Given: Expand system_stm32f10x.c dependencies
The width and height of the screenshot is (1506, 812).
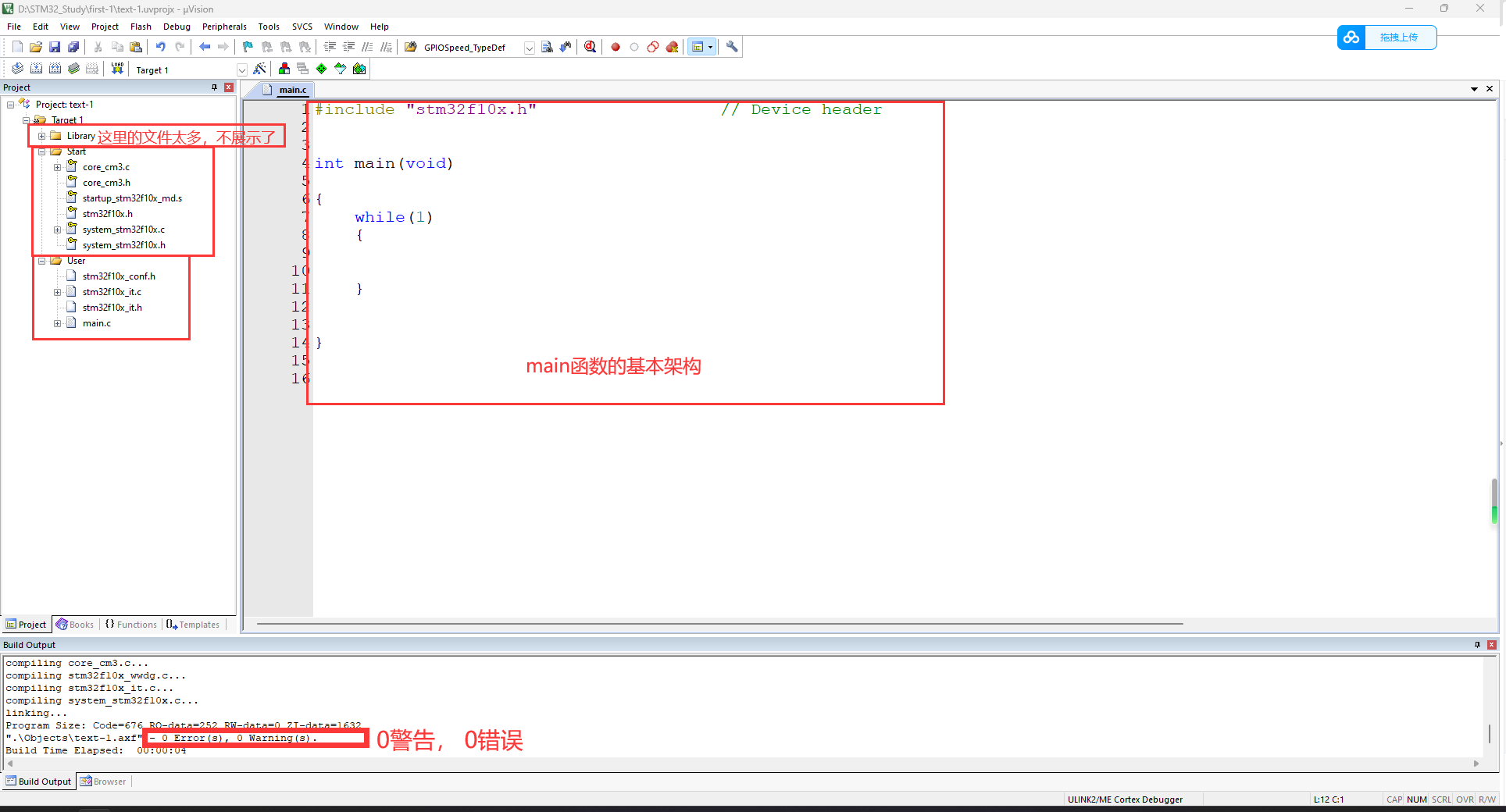Looking at the screenshot, I should 58,230.
